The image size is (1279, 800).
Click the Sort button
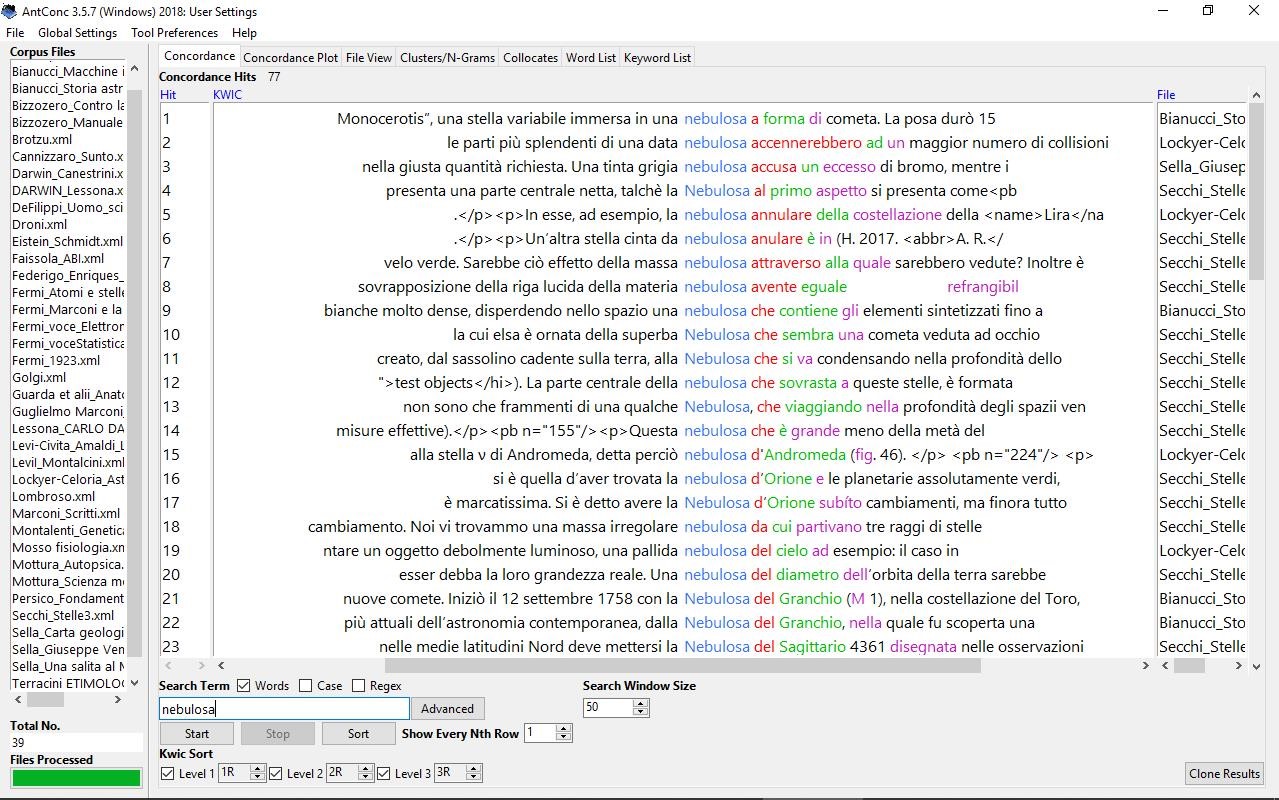359,734
